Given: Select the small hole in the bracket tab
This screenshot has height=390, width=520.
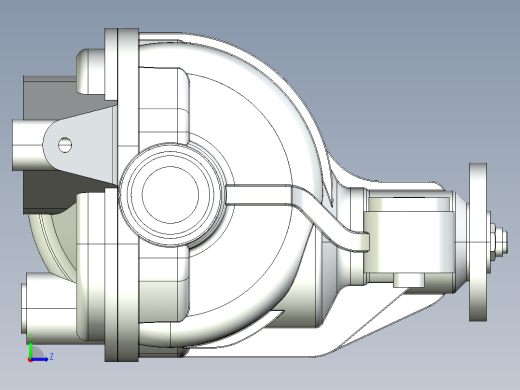Looking at the screenshot, I should tap(65, 145).
